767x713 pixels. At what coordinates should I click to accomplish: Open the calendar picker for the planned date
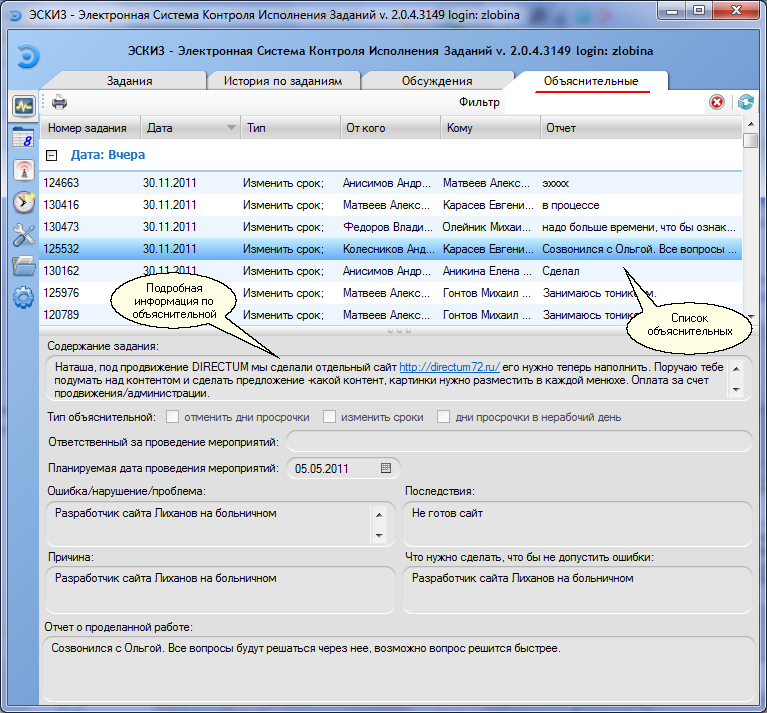pyautogui.click(x=385, y=468)
